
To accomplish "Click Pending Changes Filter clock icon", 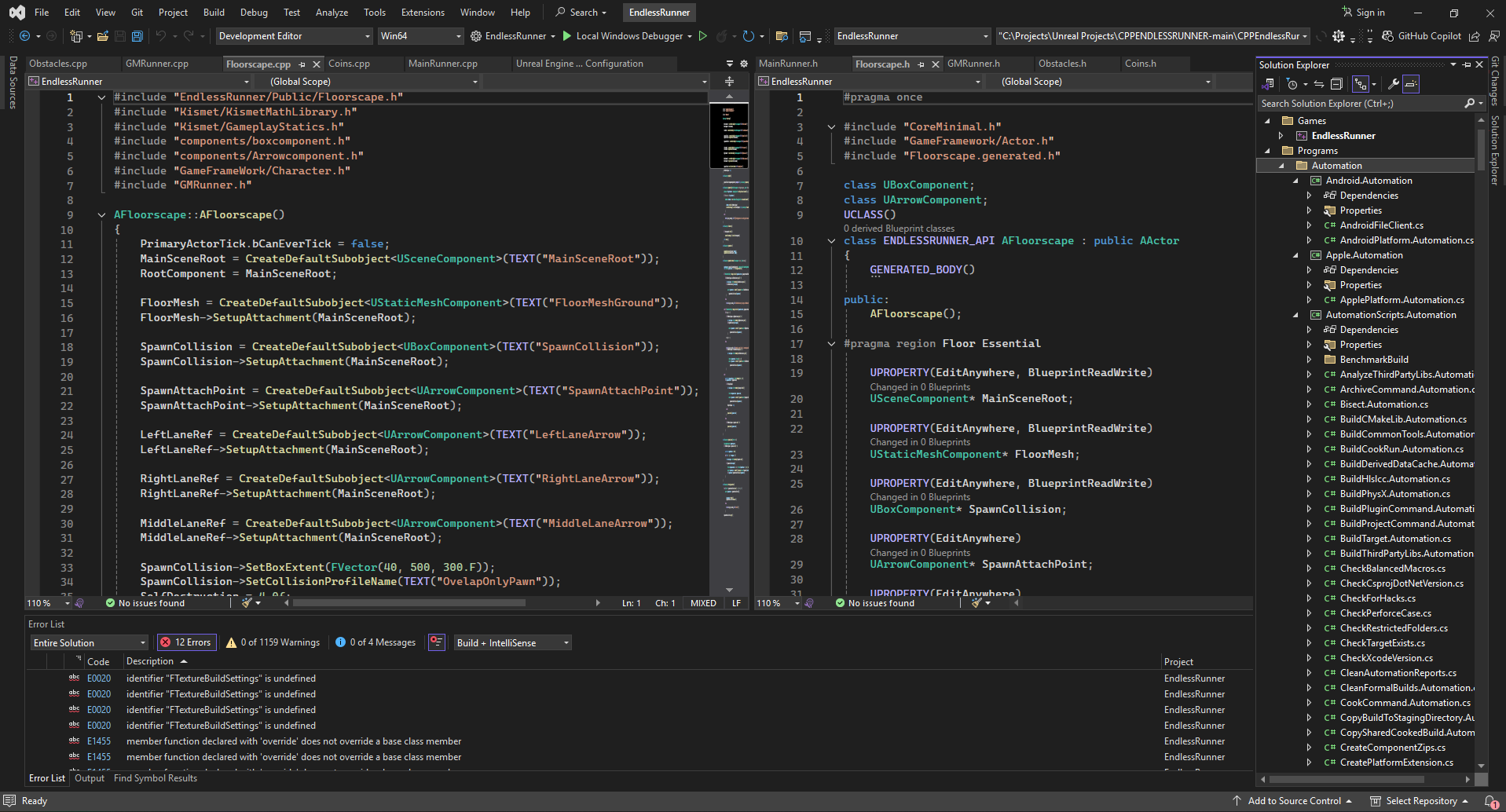I will pyautogui.click(x=1292, y=84).
